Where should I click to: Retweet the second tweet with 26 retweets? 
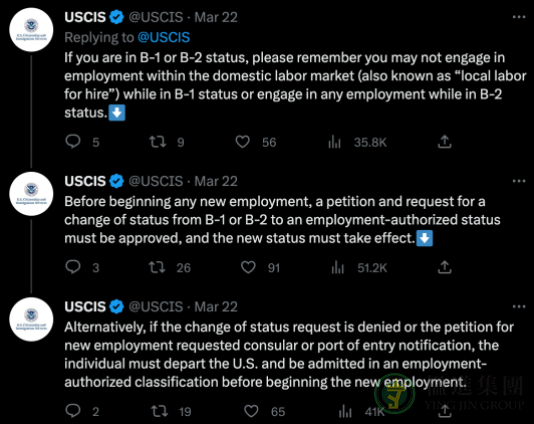[x=157, y=267]
